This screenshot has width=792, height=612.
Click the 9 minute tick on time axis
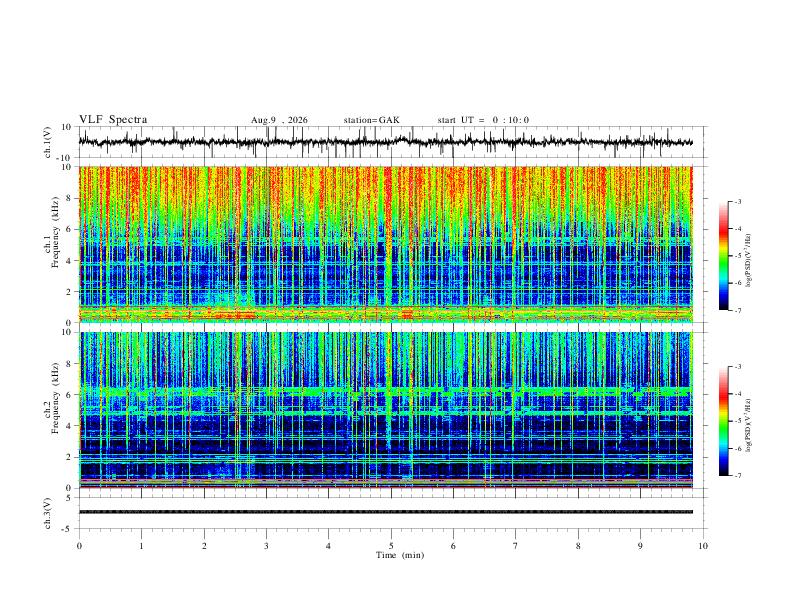[640, 546]
